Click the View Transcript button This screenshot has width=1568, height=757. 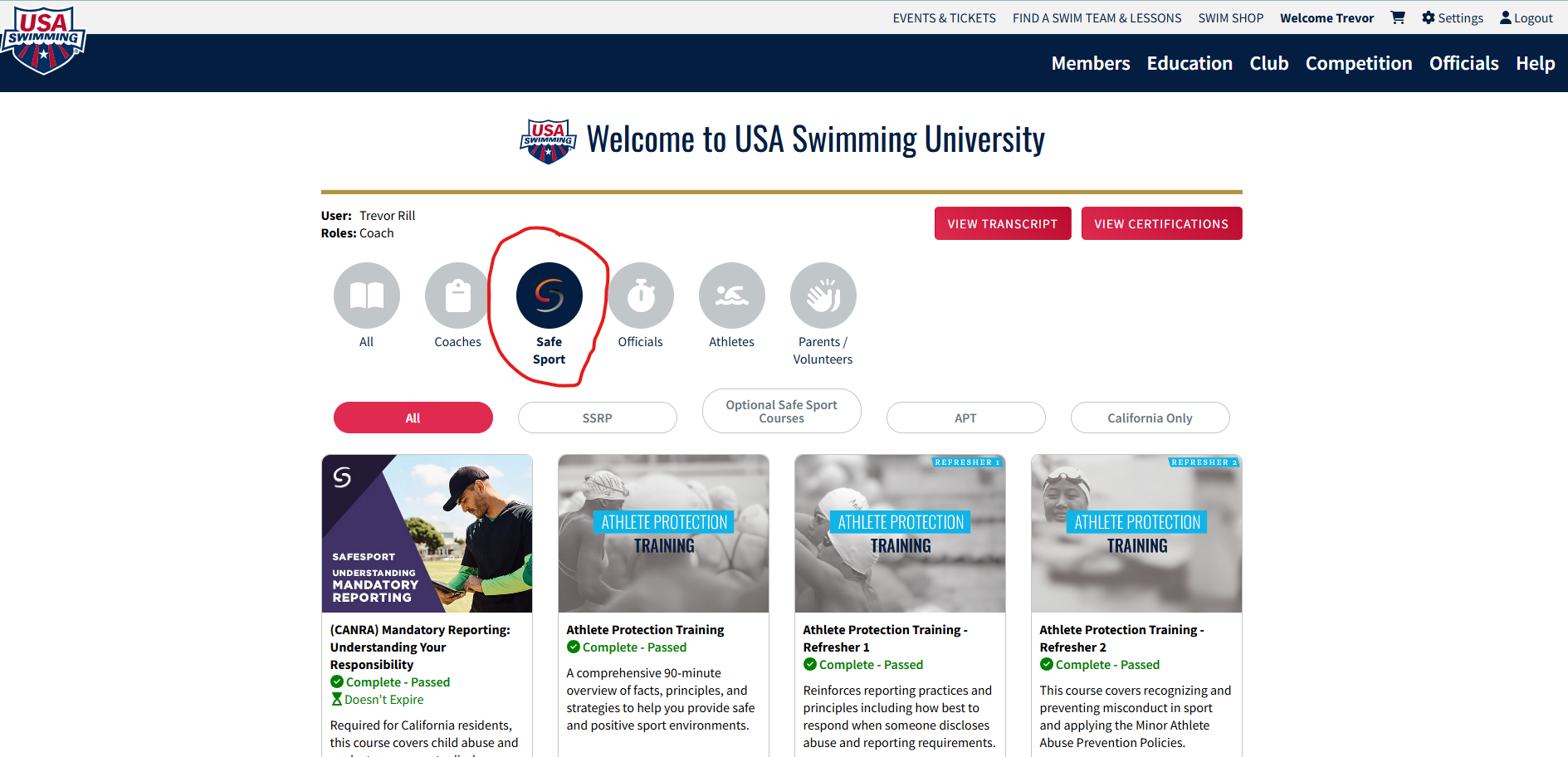[1003, 223]
